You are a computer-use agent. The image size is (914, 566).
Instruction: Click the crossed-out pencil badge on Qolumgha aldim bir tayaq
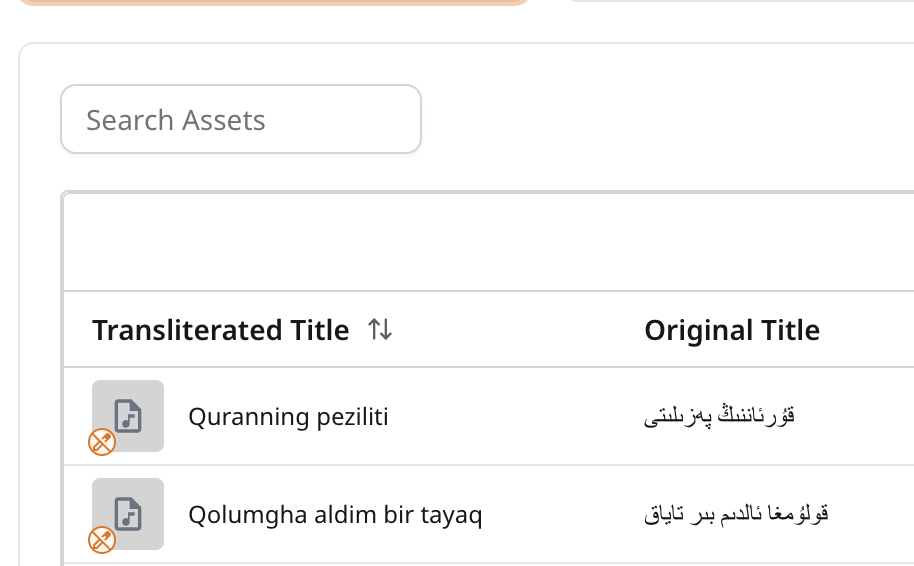pyautogui.click(x=102, y=540)
